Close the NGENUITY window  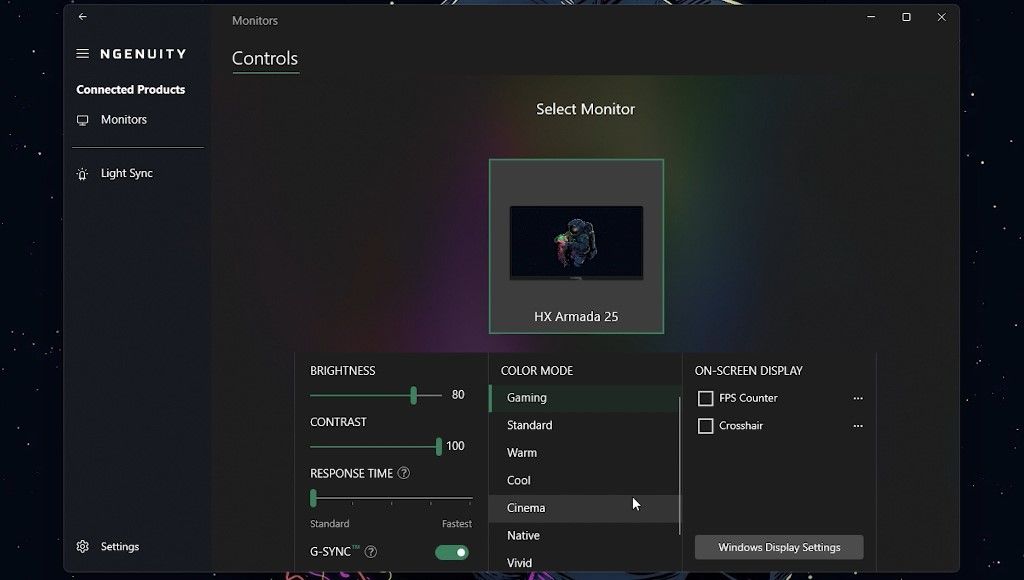click(942, 18)
